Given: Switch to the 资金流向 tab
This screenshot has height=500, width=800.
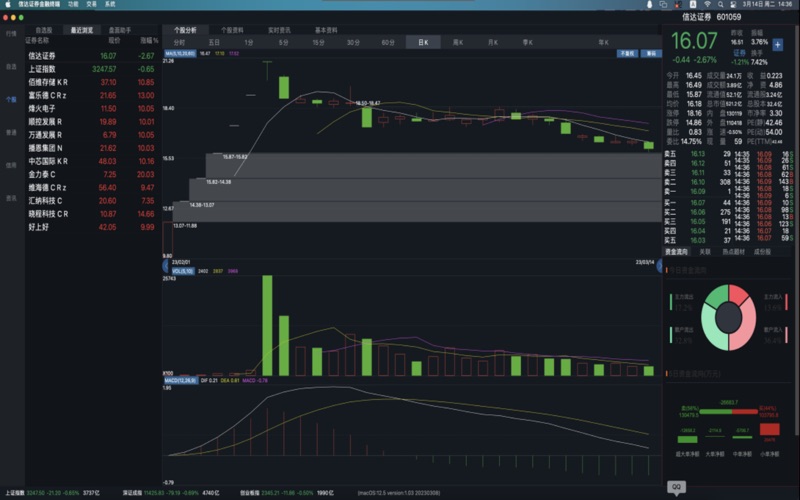Looking at the screenshot, I should click(676, 252).
